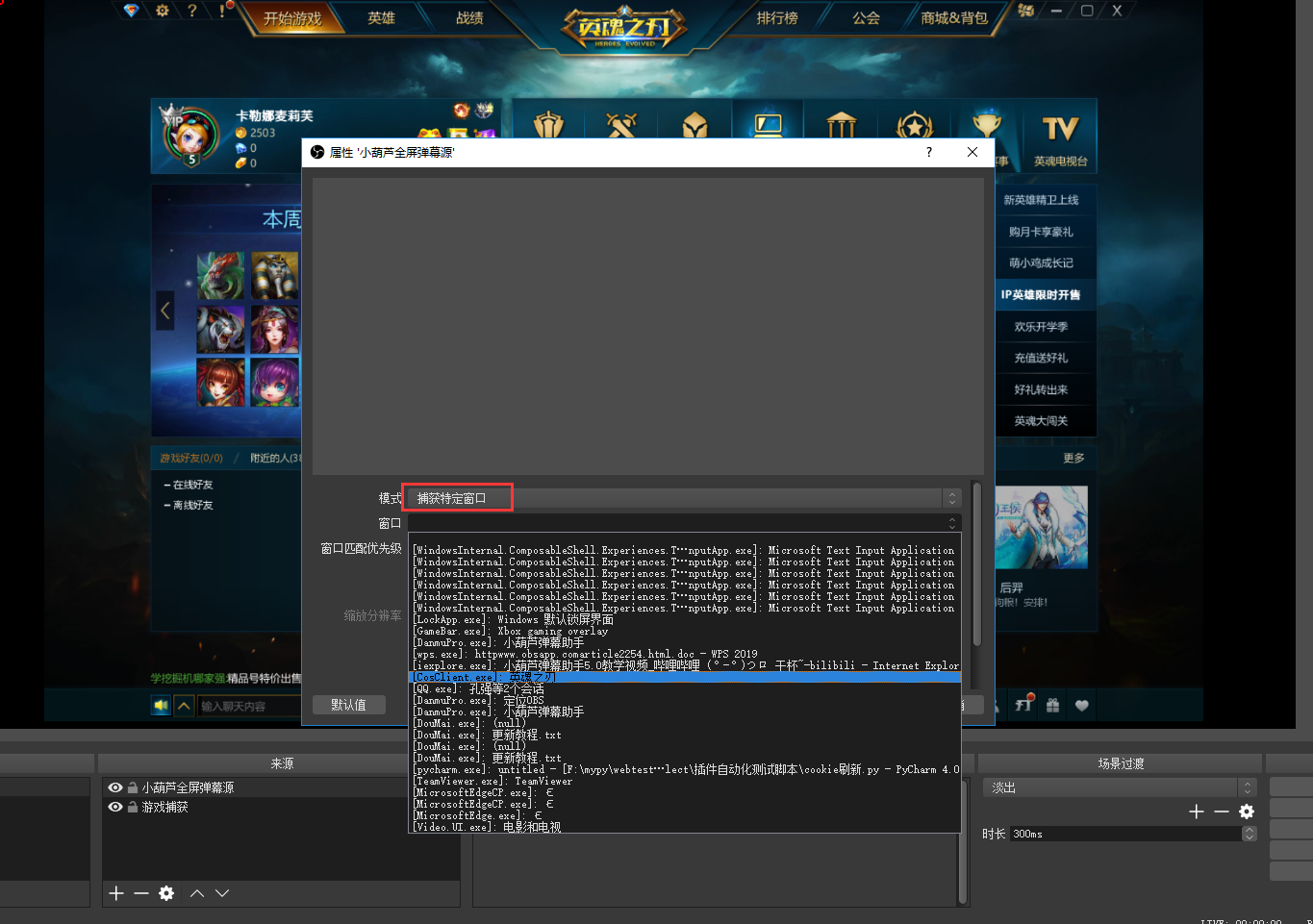The image size is (1313, 924).
Task: Open 英魂大闯关 event entry
Action: point(1041,421)
